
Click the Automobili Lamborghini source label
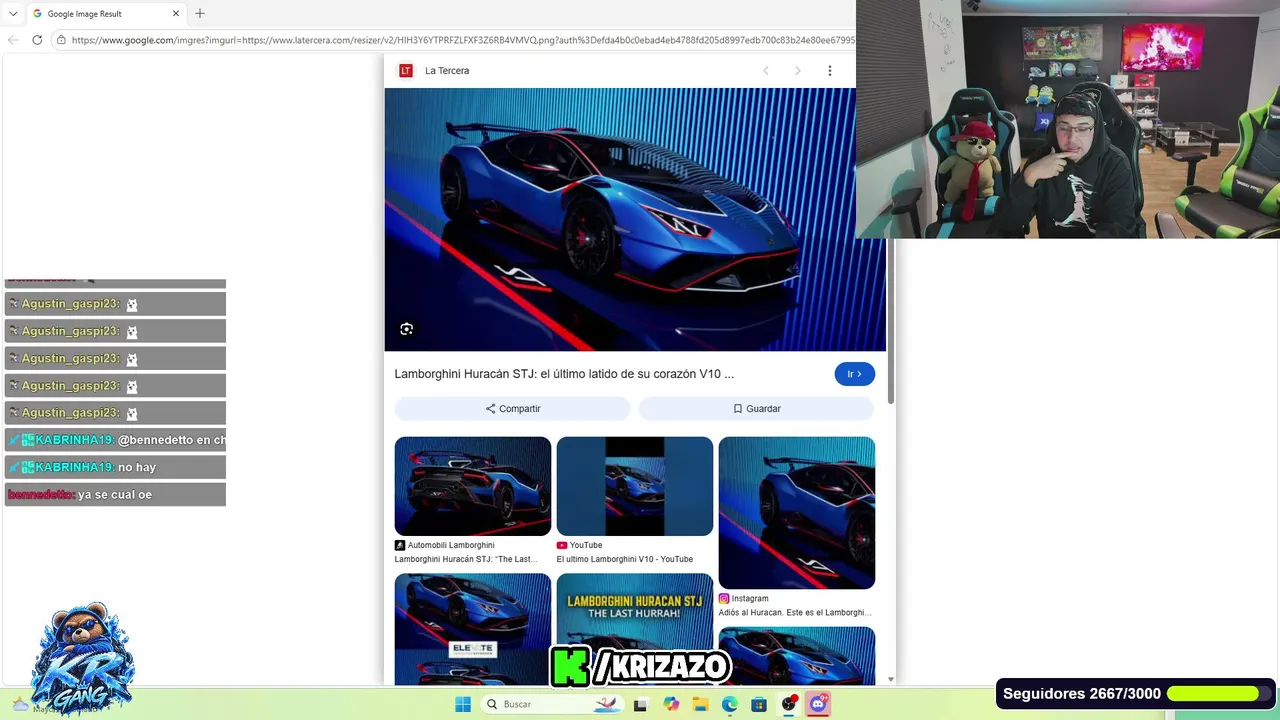(x=451, y=546)
